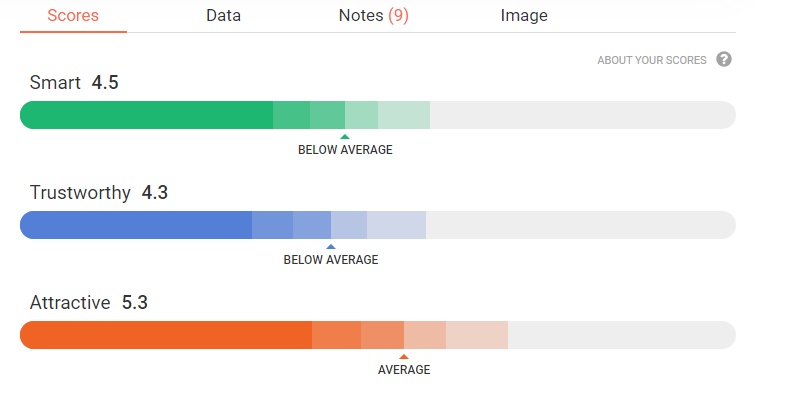Open the Notes (9) tab
The image size is (789, 409).
[x=373, y=16]
